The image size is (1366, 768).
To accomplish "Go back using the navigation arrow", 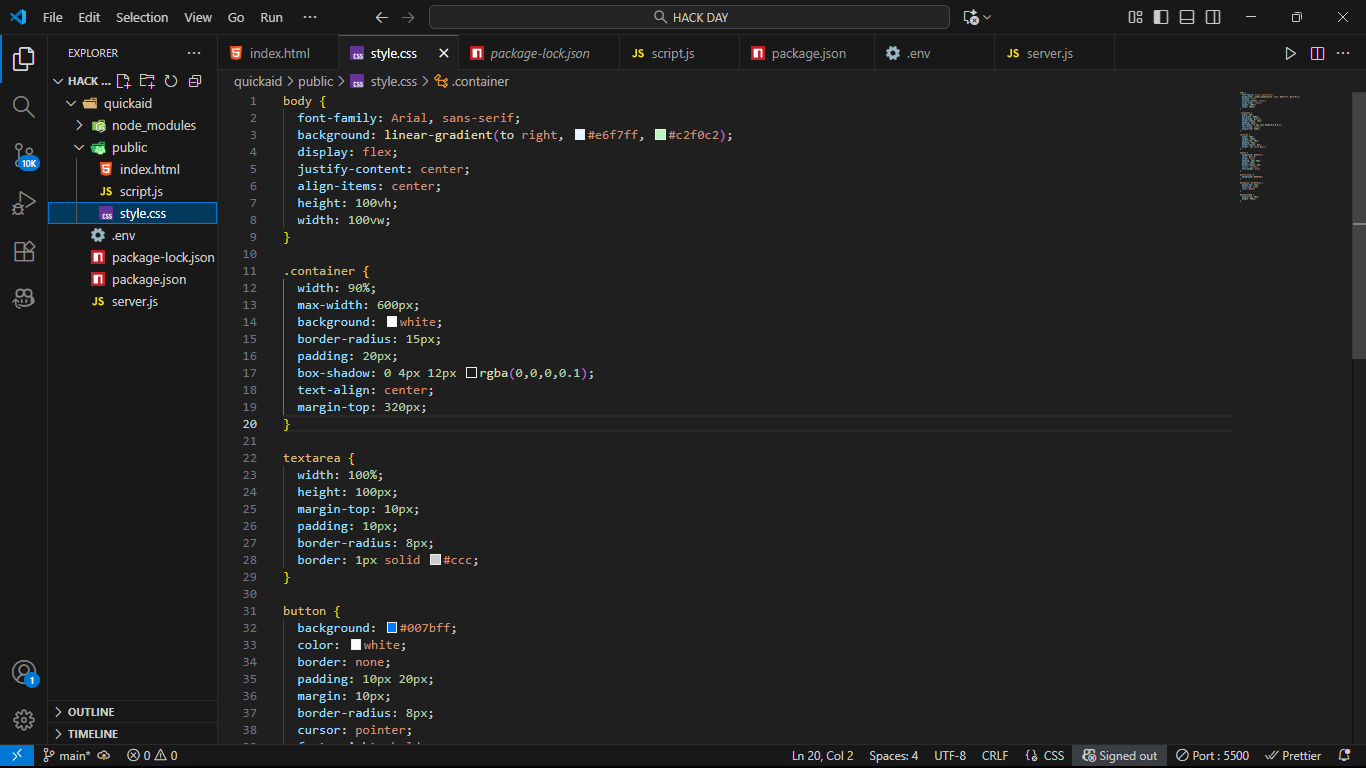I will (381, 17).
